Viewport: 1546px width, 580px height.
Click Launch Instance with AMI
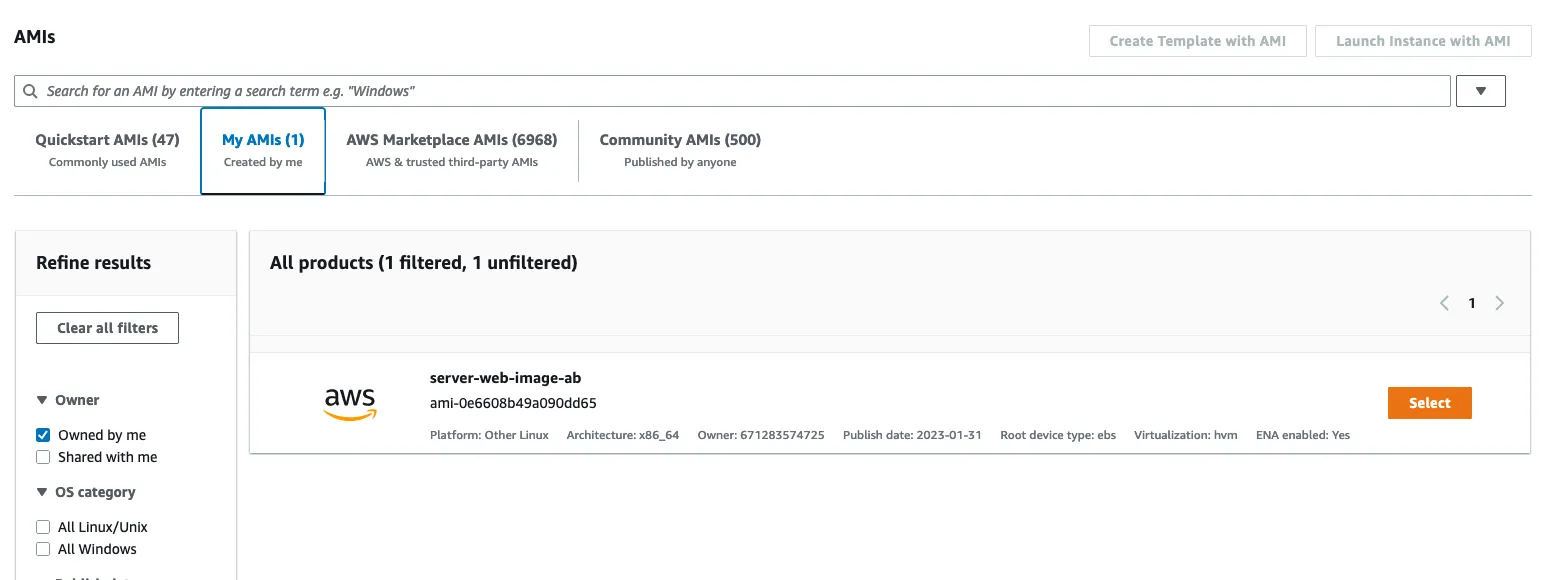[x=1422, y=41]
